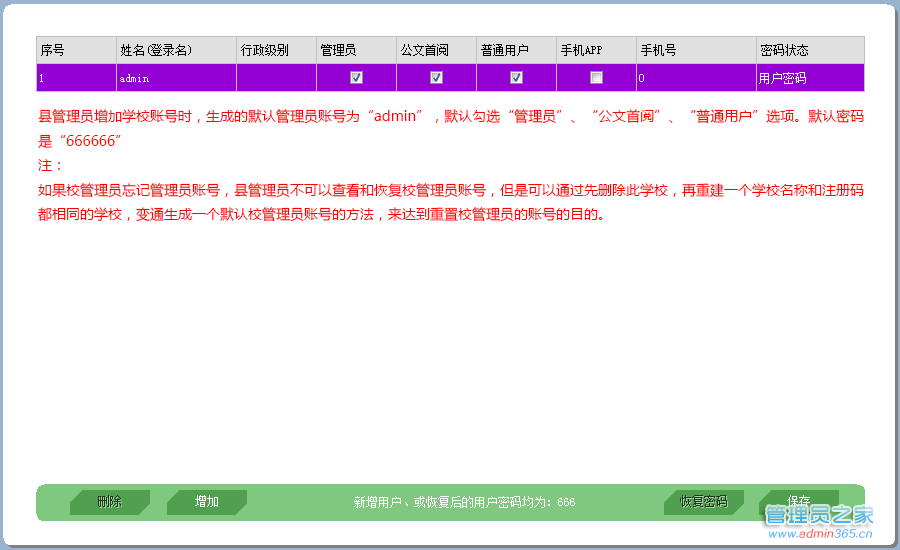Click the 增加 button
Viewport: 900px width, 550px height.
pyautogui.click(x=207, y=502)
